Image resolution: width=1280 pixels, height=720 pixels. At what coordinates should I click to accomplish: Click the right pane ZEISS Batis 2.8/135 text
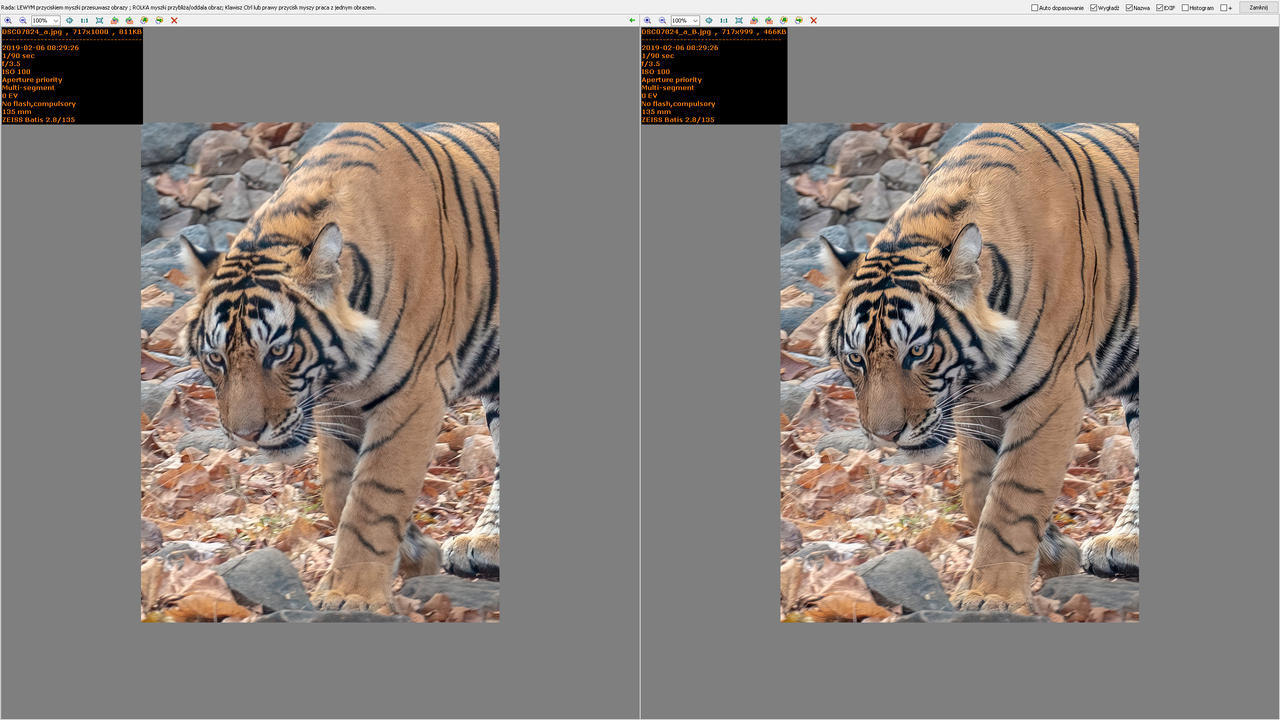(x=678, y=120)
